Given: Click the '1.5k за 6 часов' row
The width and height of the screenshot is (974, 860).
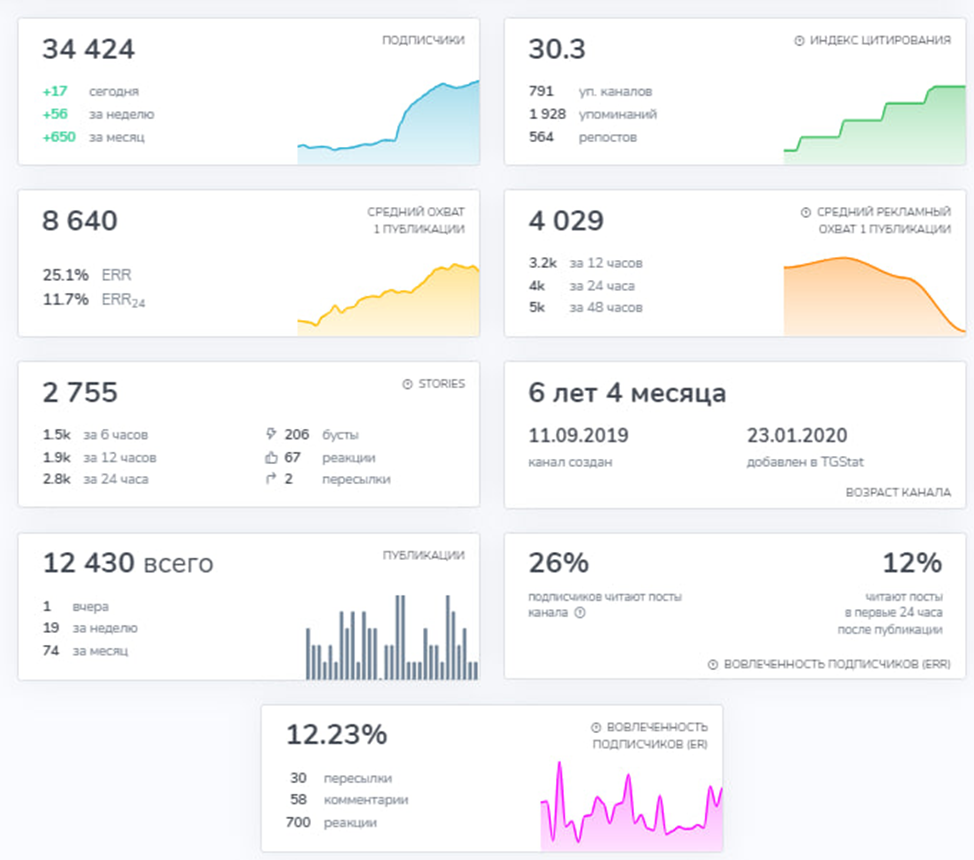Looking at the screenshot, I should click(95, 434).
